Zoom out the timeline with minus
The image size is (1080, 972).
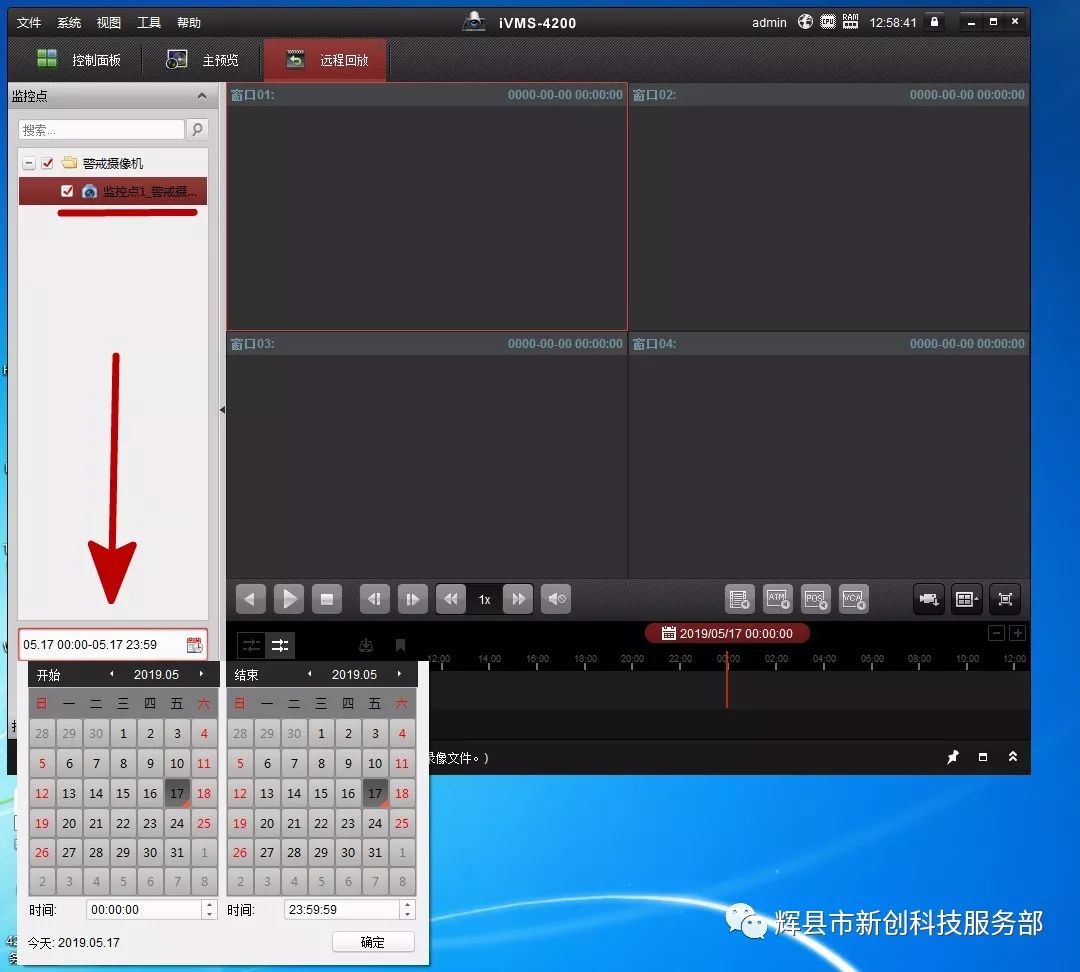(x=996, y=633)
